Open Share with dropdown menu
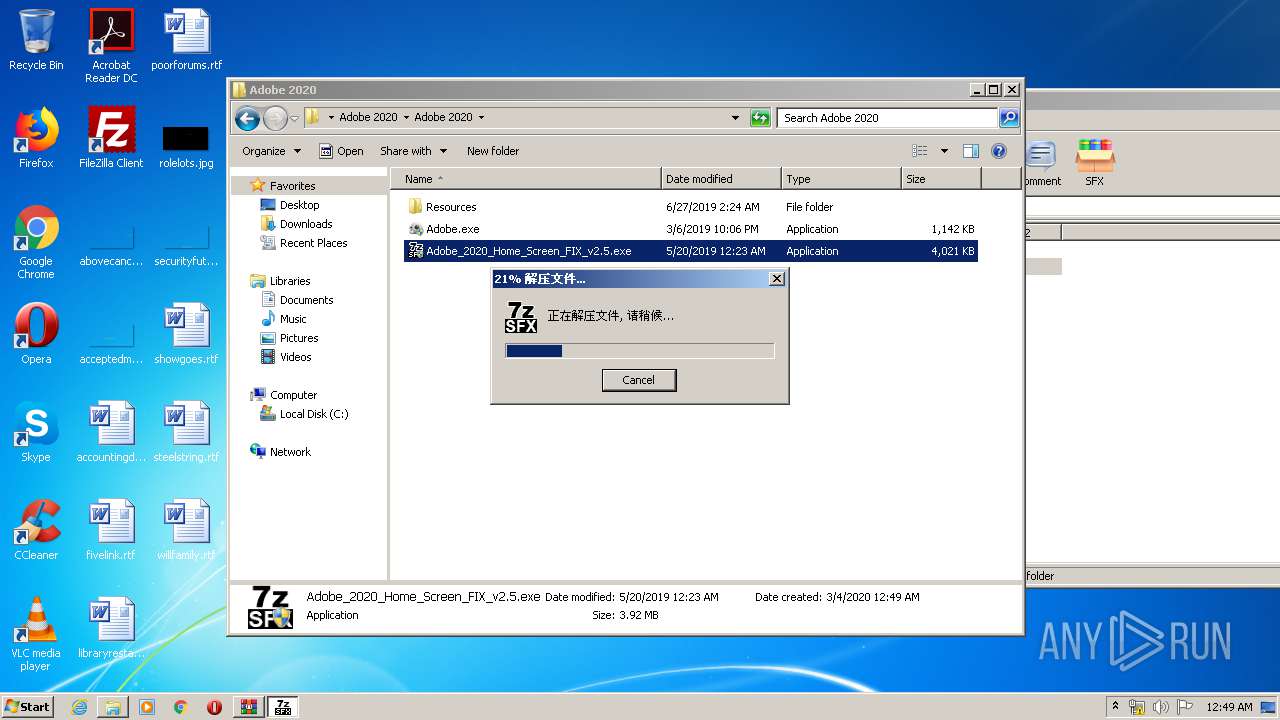 click(413, 151)
